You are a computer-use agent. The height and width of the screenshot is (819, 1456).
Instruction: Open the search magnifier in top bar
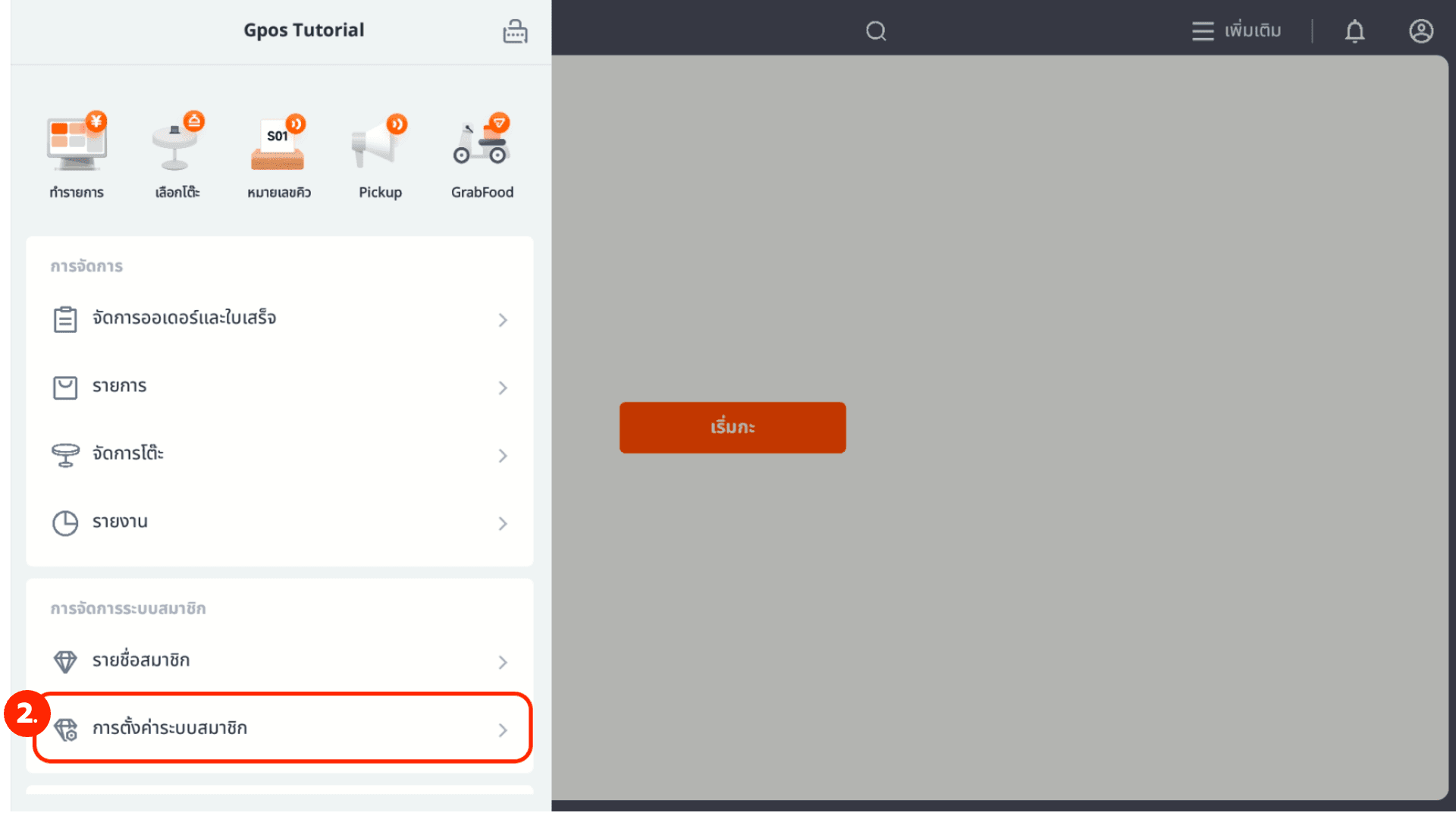pos(876,31)
